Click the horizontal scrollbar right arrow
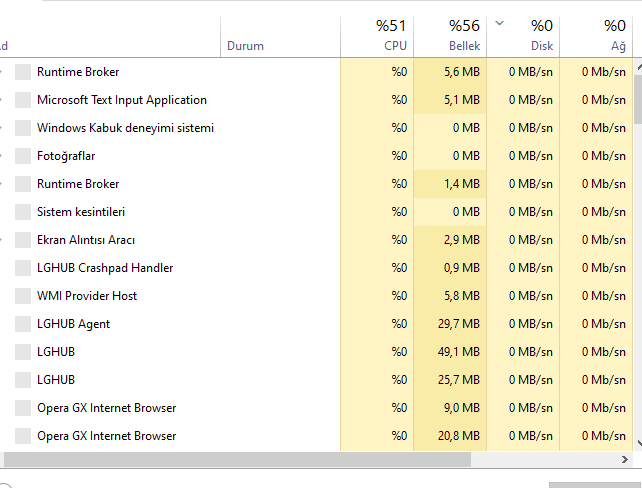 pyautogui.click(x=624, y=460)
